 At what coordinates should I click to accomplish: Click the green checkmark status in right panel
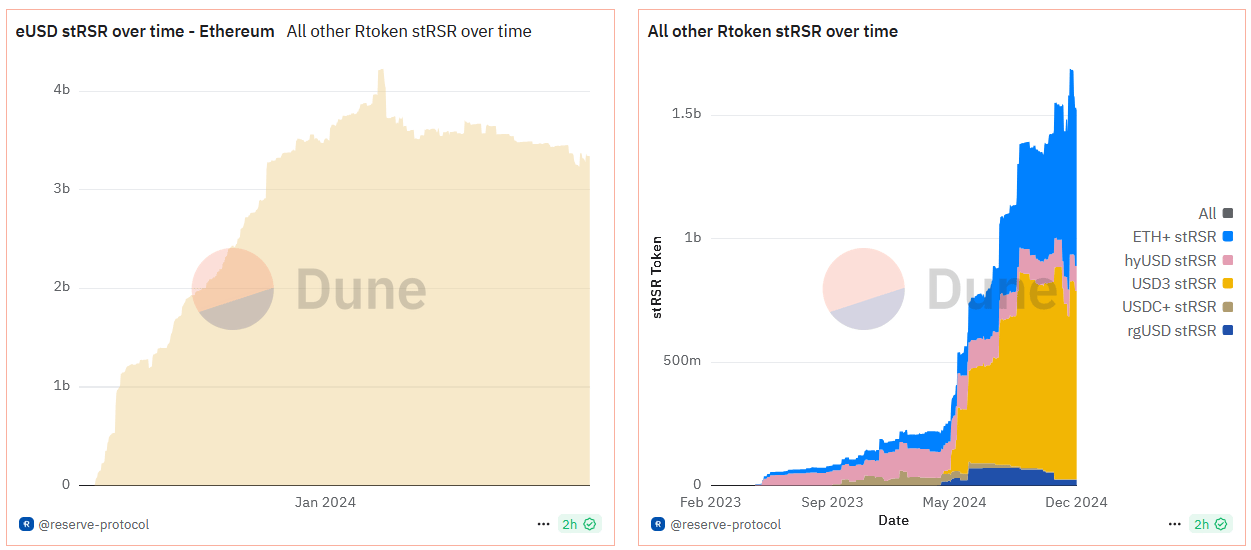(1222, 524)
